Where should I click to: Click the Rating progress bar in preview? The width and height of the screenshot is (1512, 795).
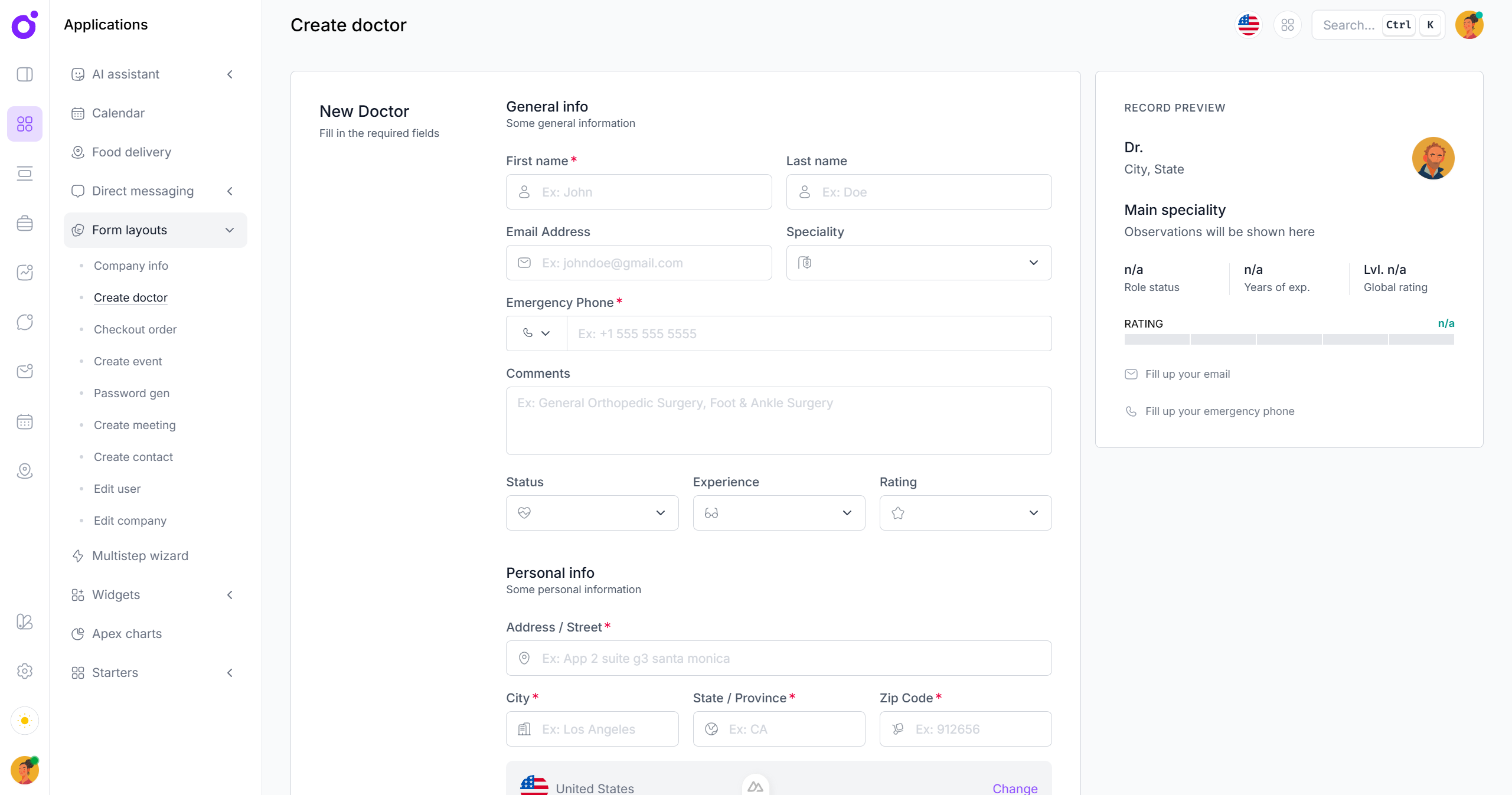1289,339
